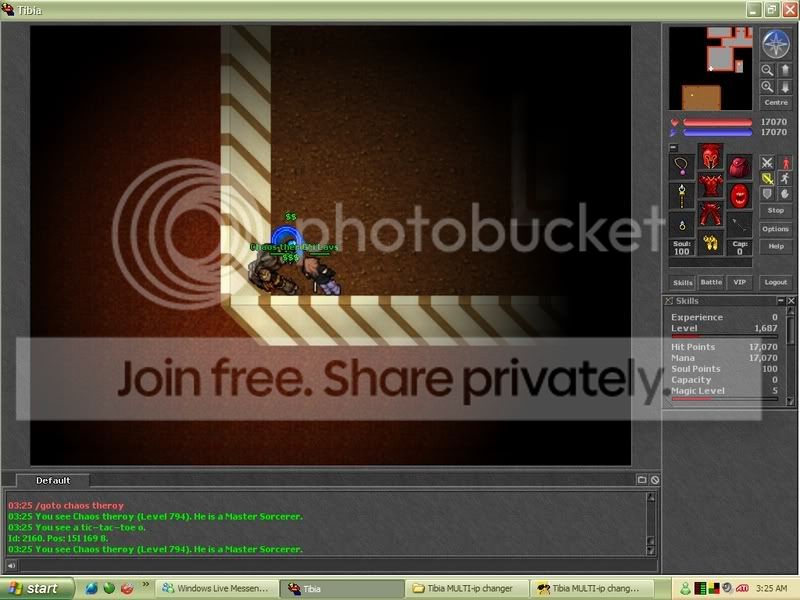Click the red shield slot
The image size is (800, 600).
739,195
